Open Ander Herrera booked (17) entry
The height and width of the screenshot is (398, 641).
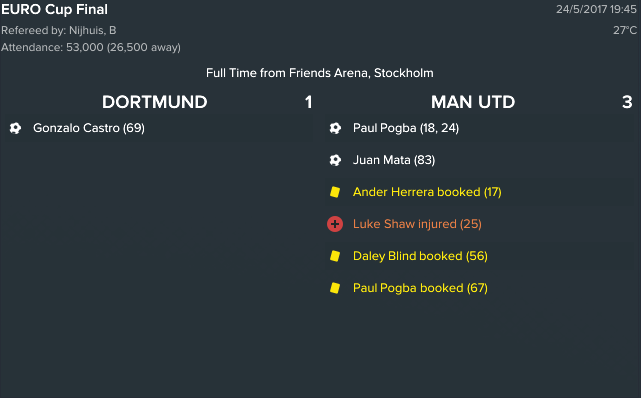click(427, 192)
